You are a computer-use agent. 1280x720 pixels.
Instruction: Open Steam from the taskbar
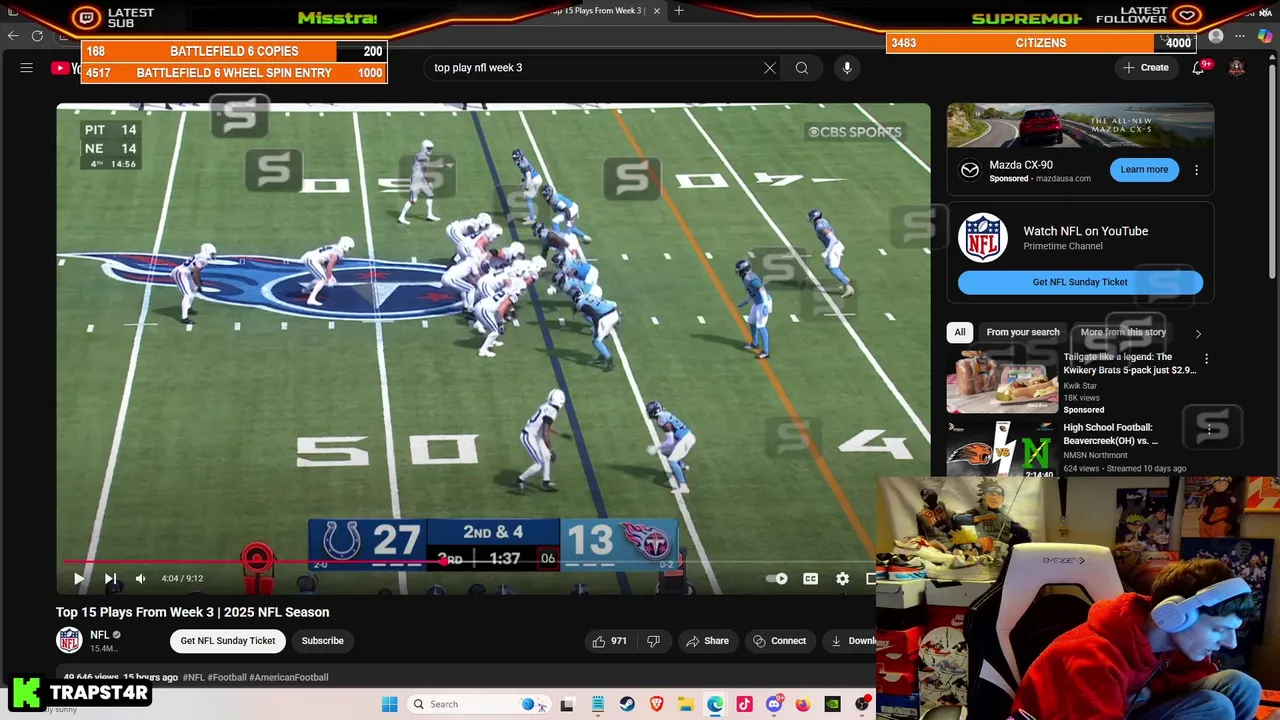[x=627, y=704]
